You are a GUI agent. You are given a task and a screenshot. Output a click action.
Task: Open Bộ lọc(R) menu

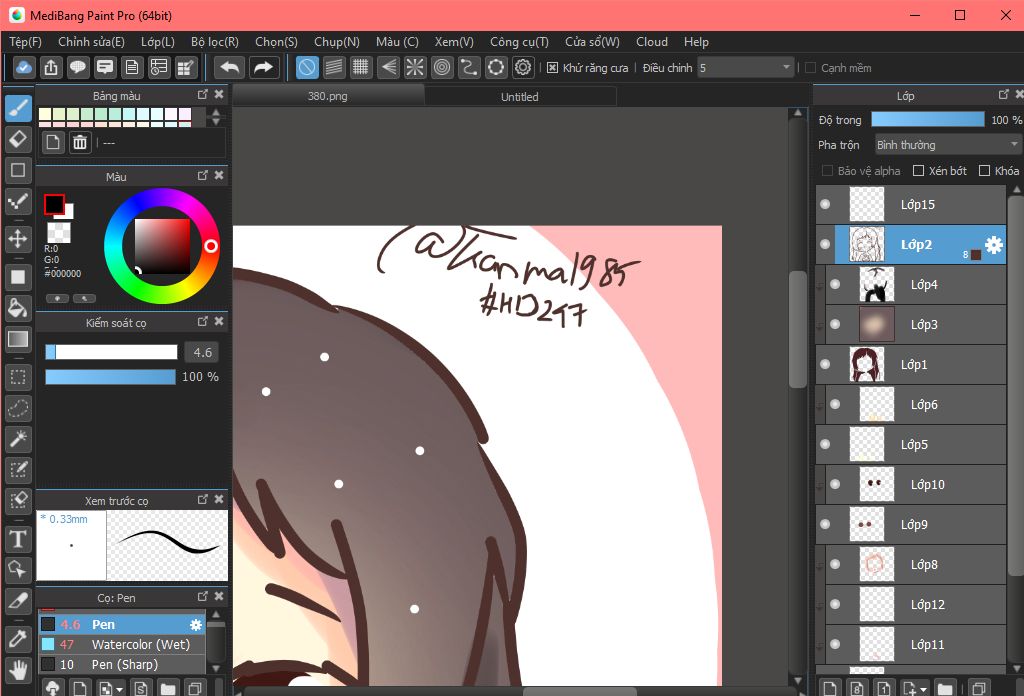pos(215,42)
